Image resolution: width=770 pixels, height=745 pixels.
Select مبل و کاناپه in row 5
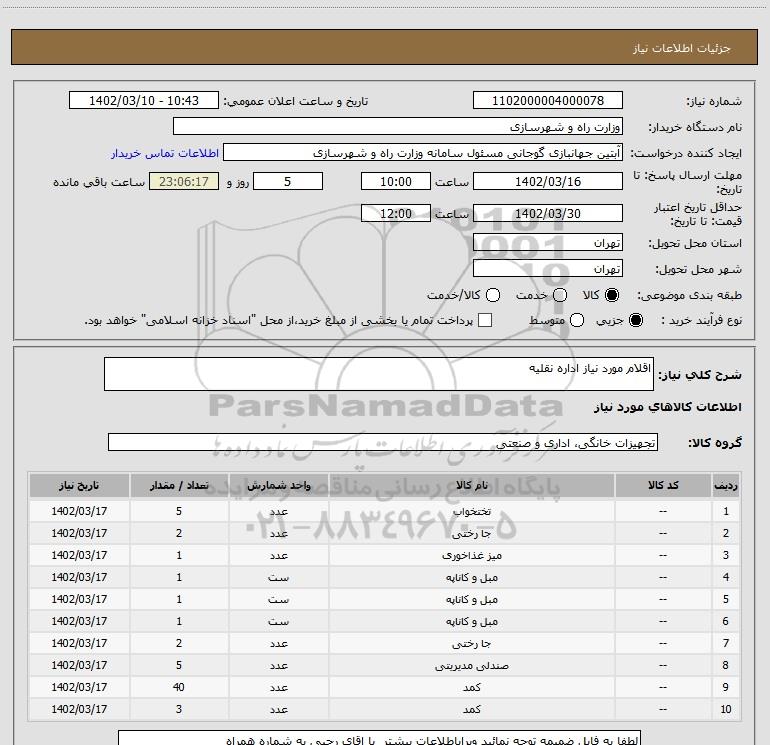click(x=471, y=600)
